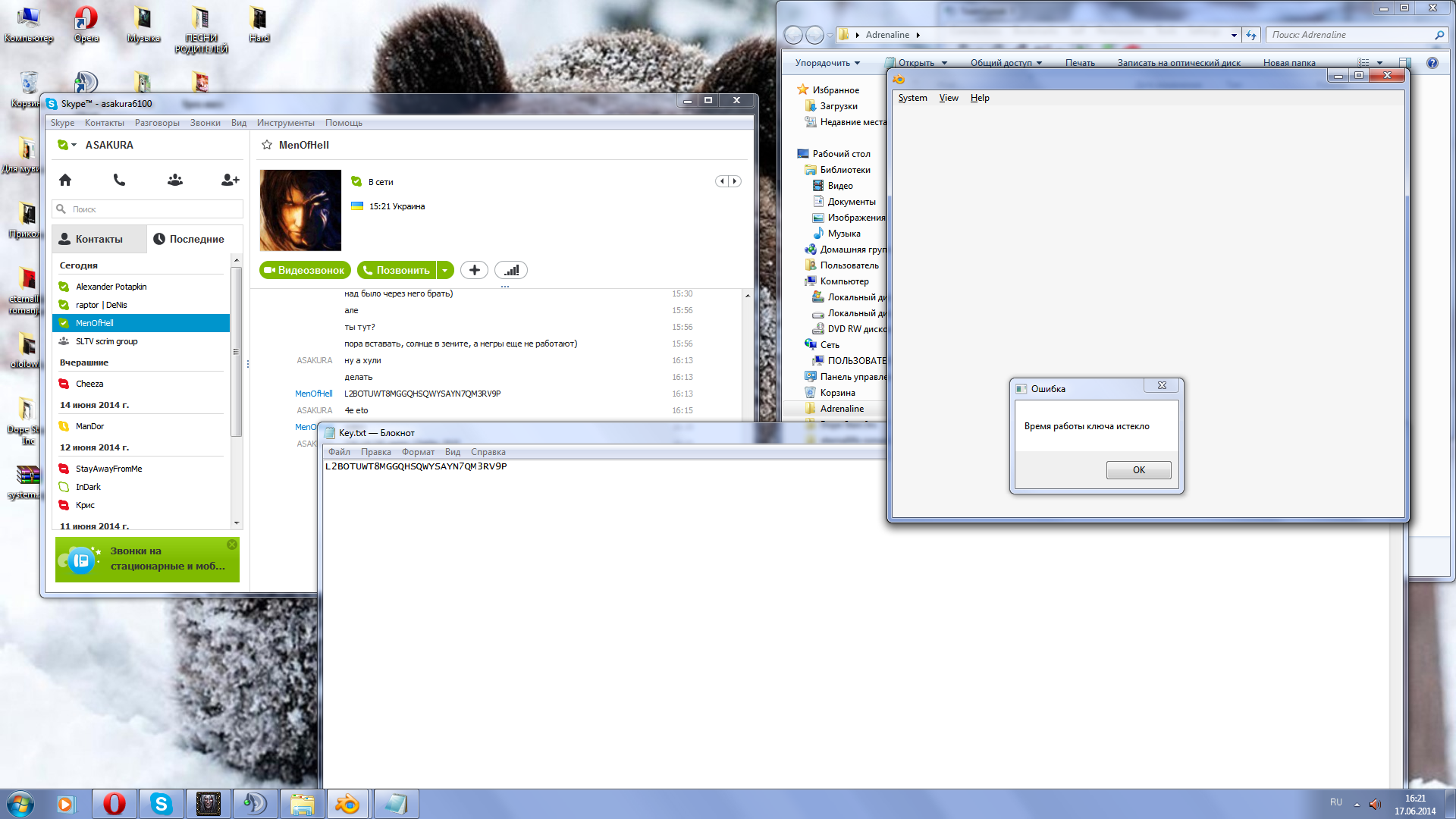Screen dimensions: 1456x819
Task: Open MenOfHell profile avatar picture
Action: [x=300, y=210]
